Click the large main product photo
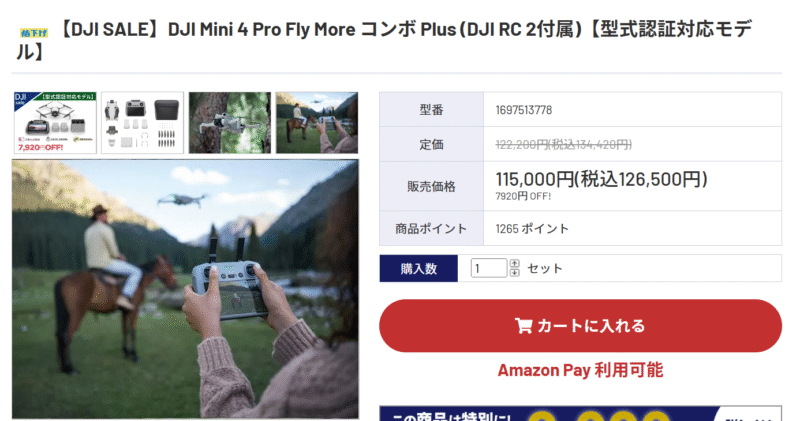 pos(185,289)
